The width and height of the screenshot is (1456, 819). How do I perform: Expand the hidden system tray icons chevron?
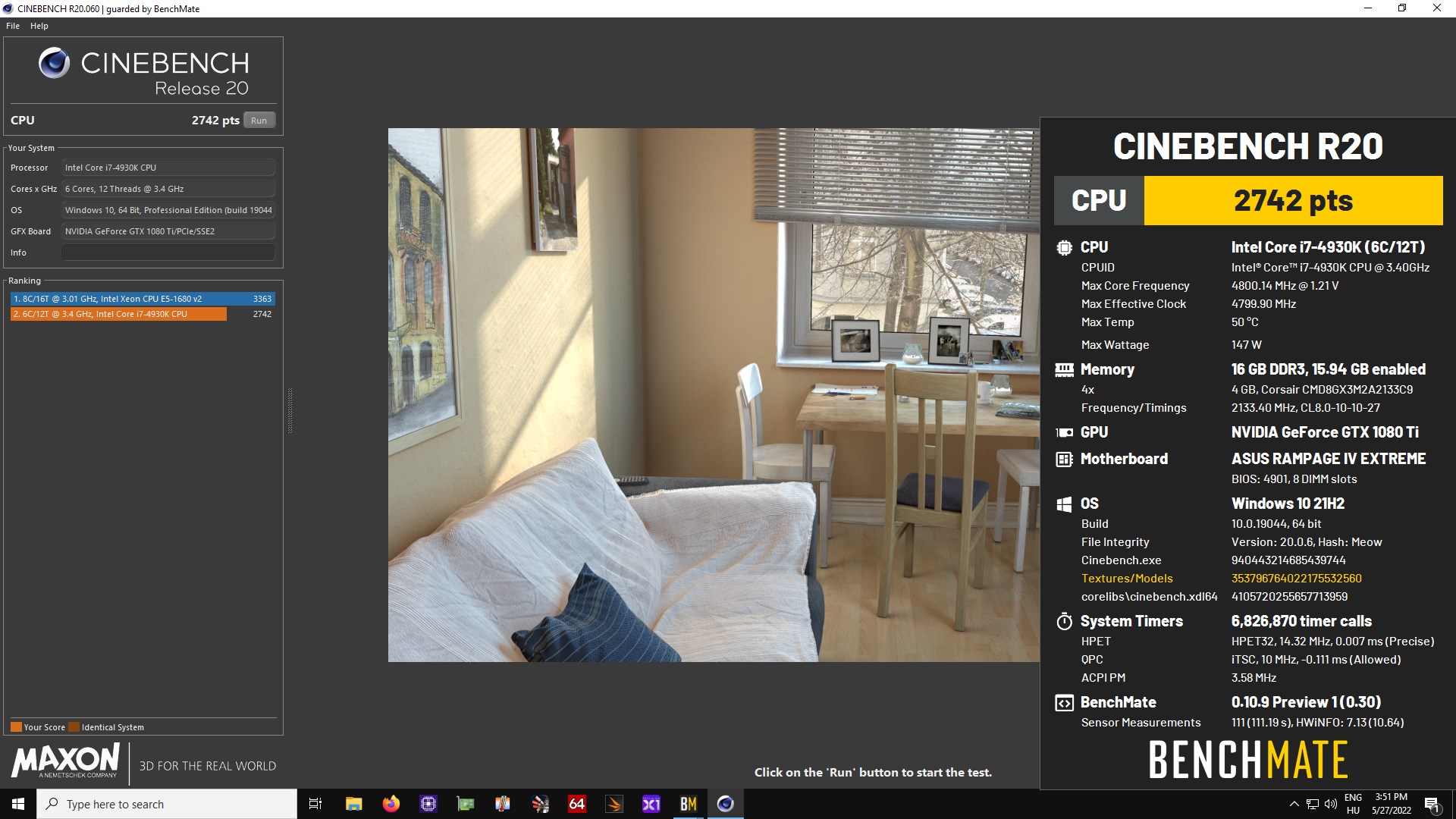click(x=1294, y=804)
